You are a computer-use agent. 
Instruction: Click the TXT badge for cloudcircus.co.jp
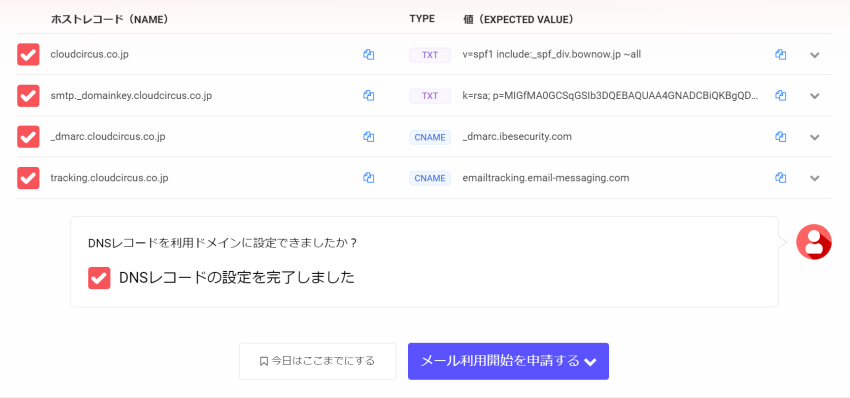click(430, 55)
